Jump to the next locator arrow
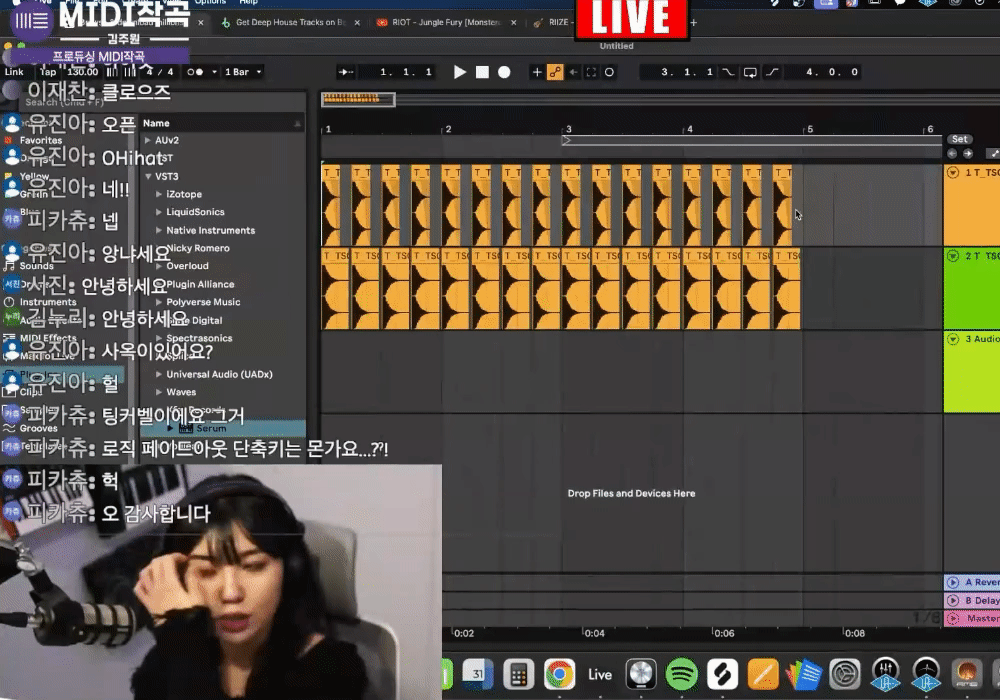 tap(967, 154)
